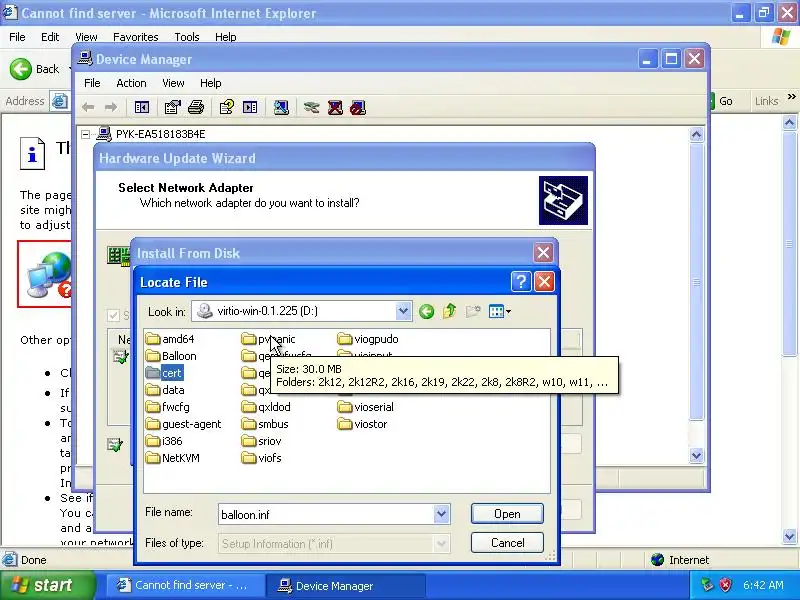Click the computer icon beside PYK-EA518183B4E
Screen dimensions: 800x600
[104, 134]
